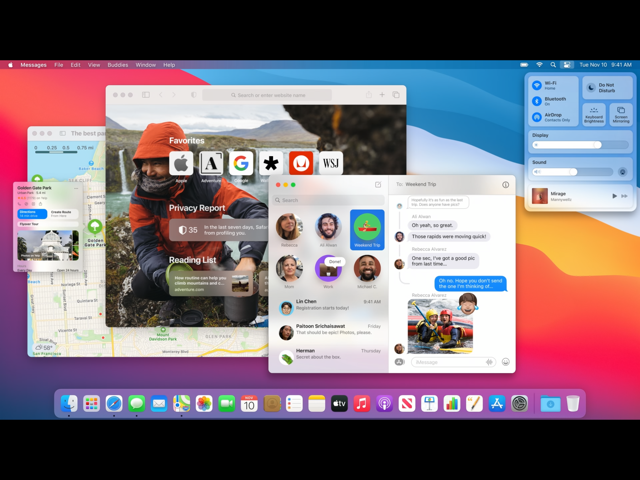The image size is (640, 480).
Task: Open the View menu
Action: [94, 65]
